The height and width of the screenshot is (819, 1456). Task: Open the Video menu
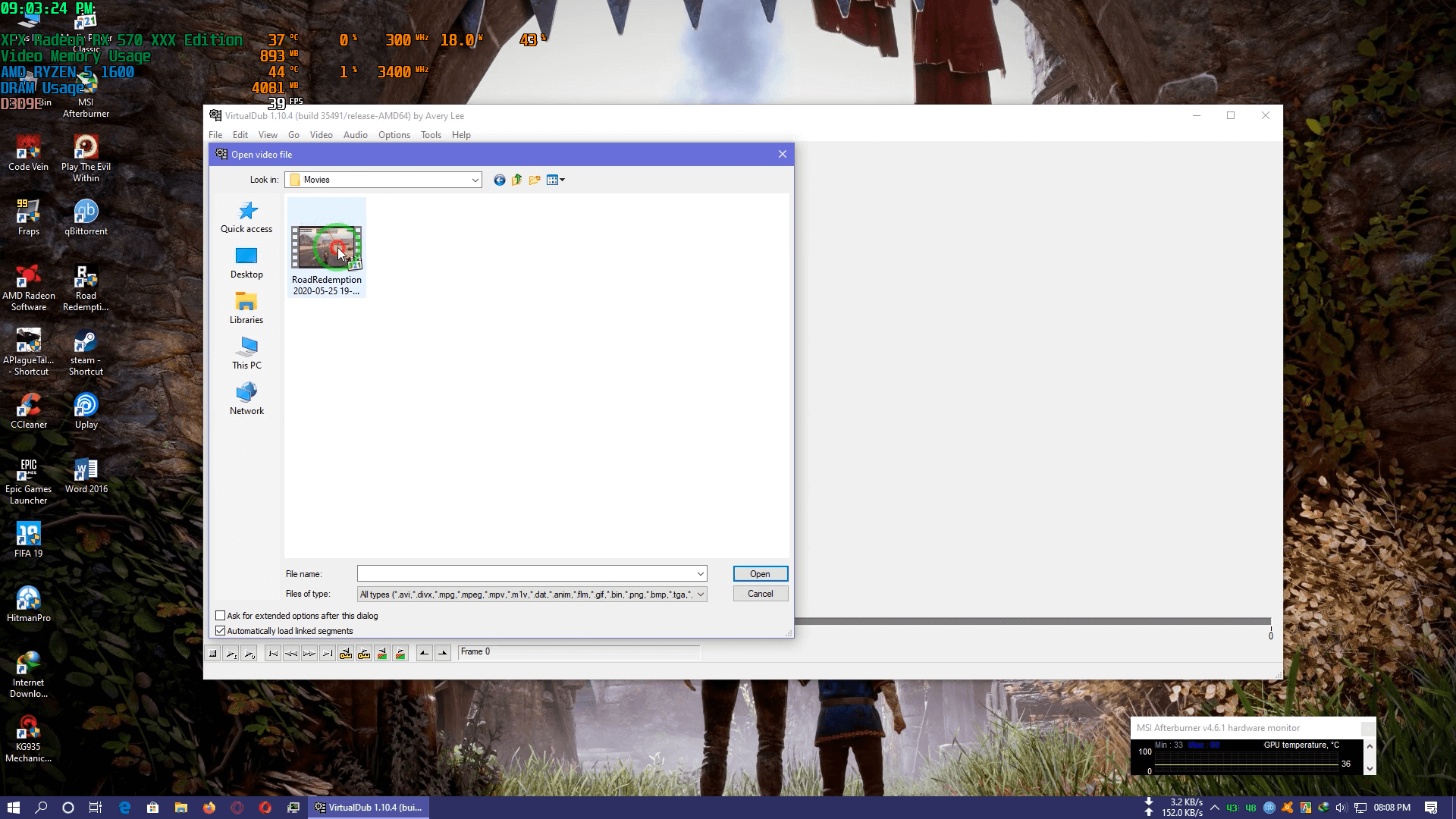tap(322, 135)
